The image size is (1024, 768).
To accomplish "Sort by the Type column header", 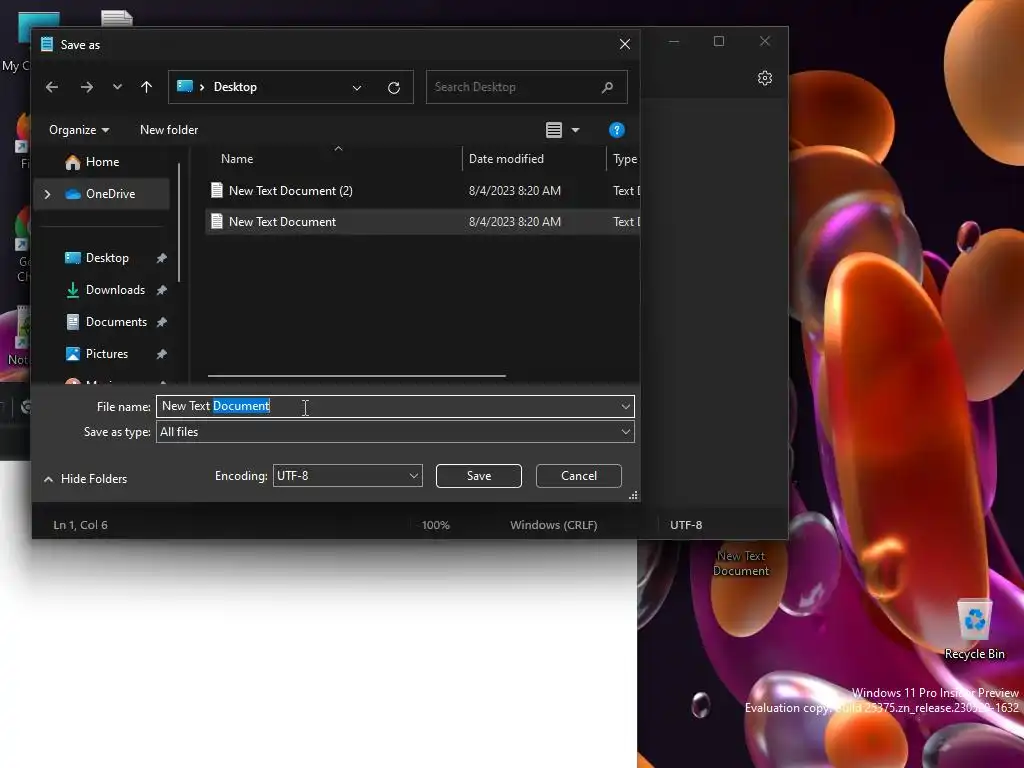I will point(624,159).
